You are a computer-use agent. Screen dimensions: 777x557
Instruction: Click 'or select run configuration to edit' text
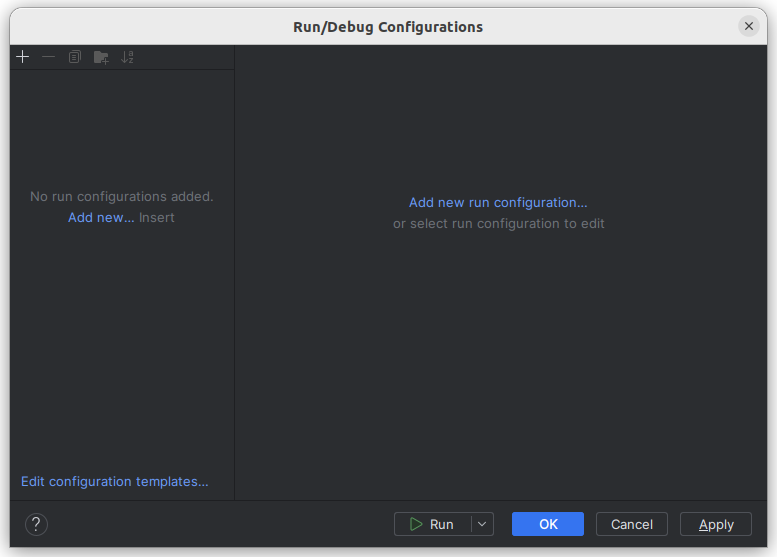[x=498, y=223]
